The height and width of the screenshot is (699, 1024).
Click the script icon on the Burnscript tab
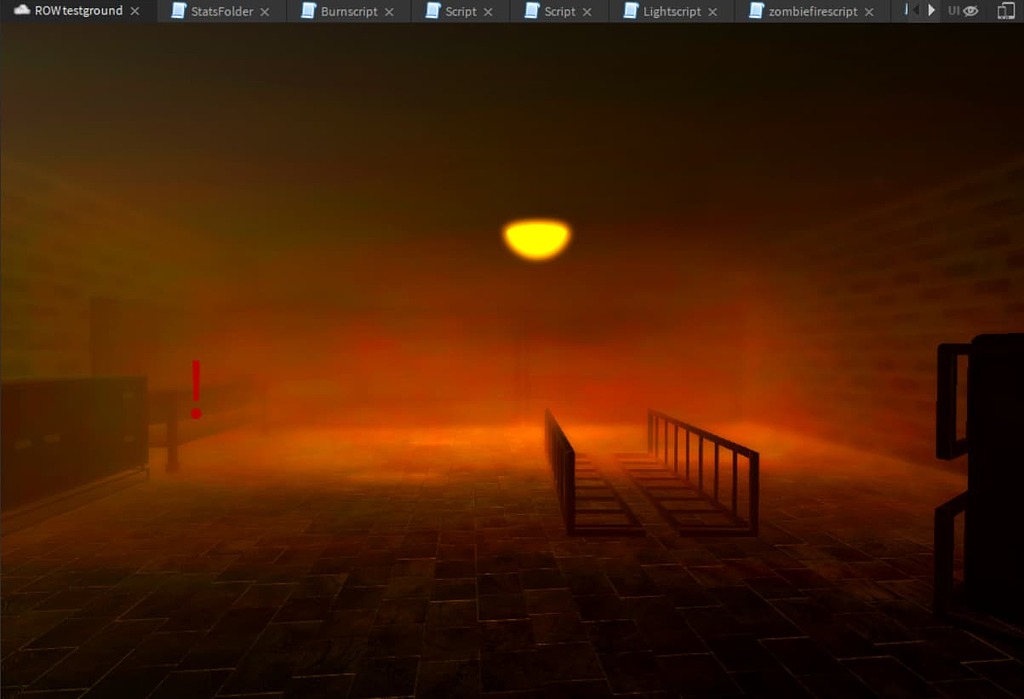[308, 11]
